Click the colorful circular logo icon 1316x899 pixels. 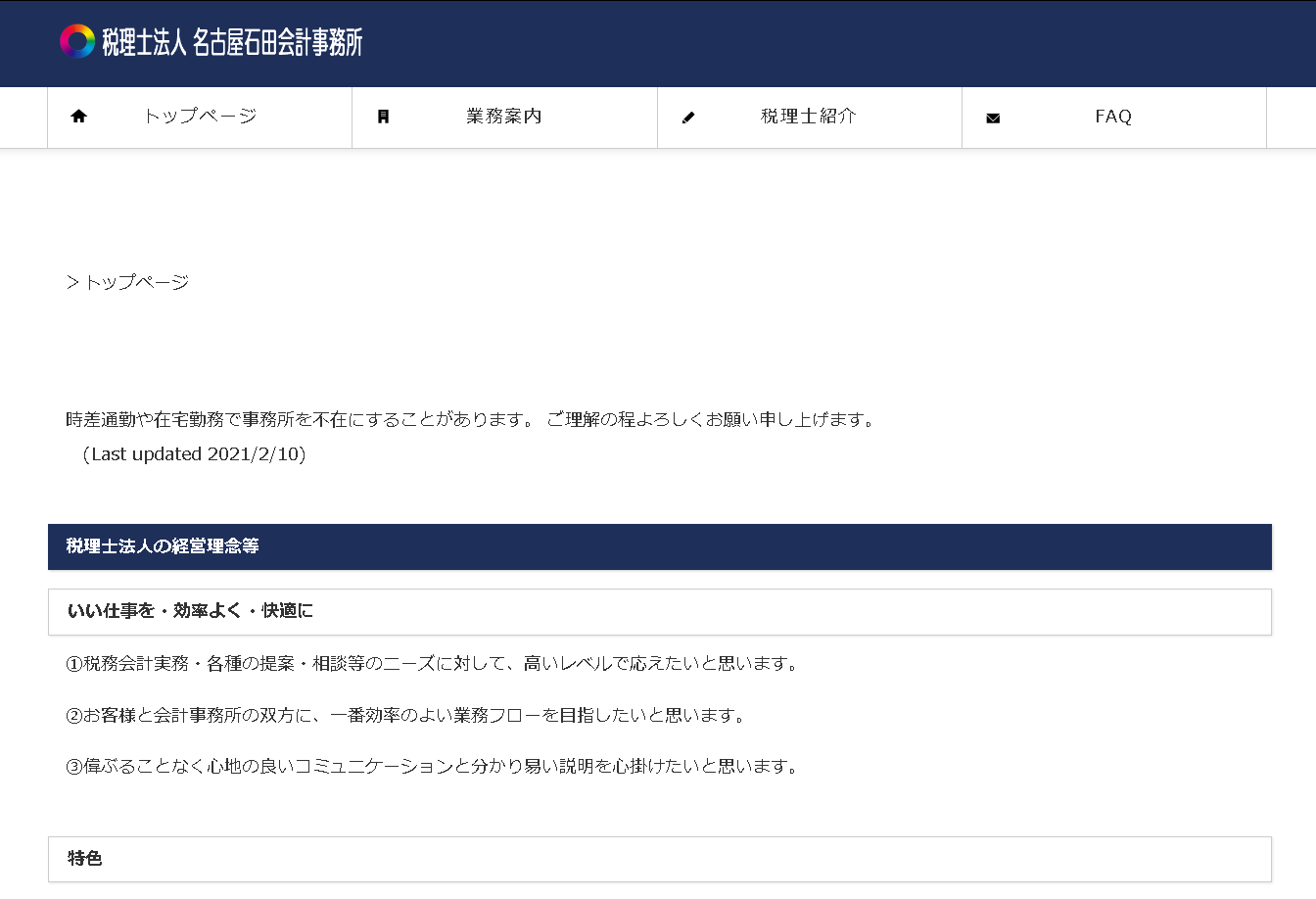pyautogui.click(x=73, y=42)
